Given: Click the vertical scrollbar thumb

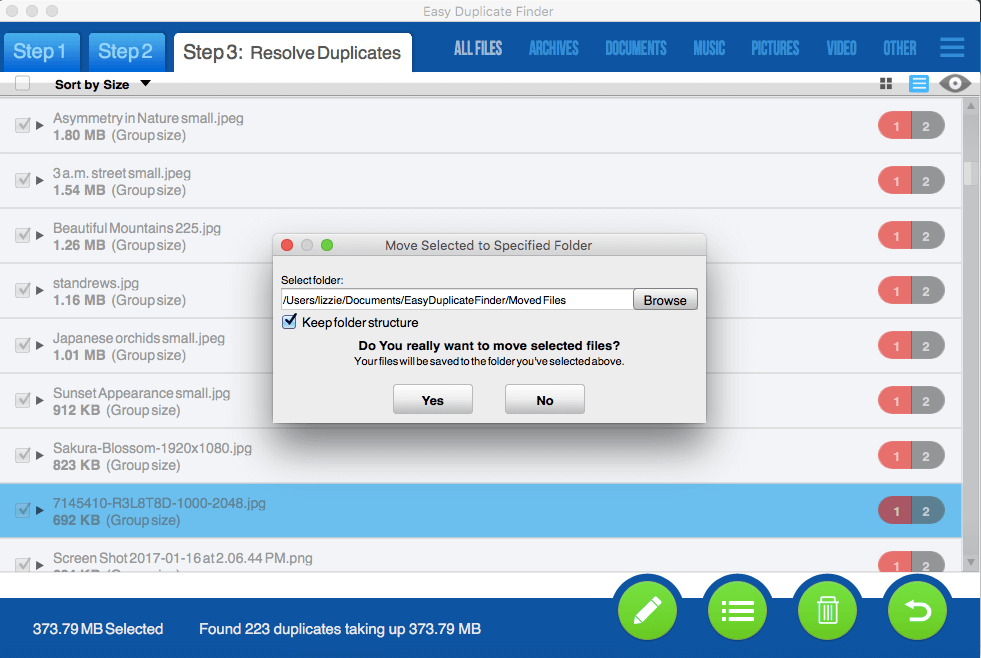Looking at the screenshot, I should [x=970, y=172].
